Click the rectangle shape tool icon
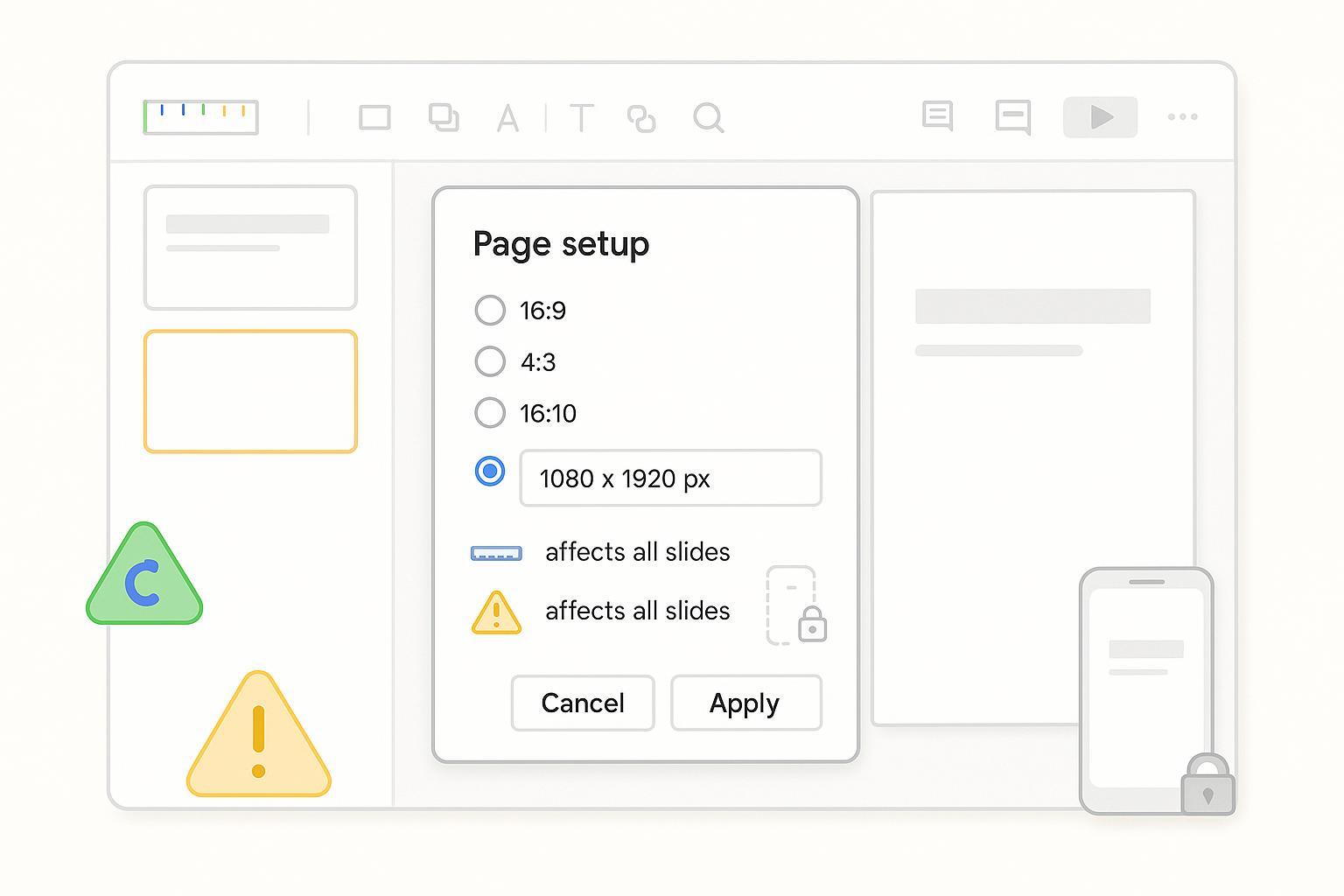The width and height of the screenshot is (1344, 896). point(374,117)
